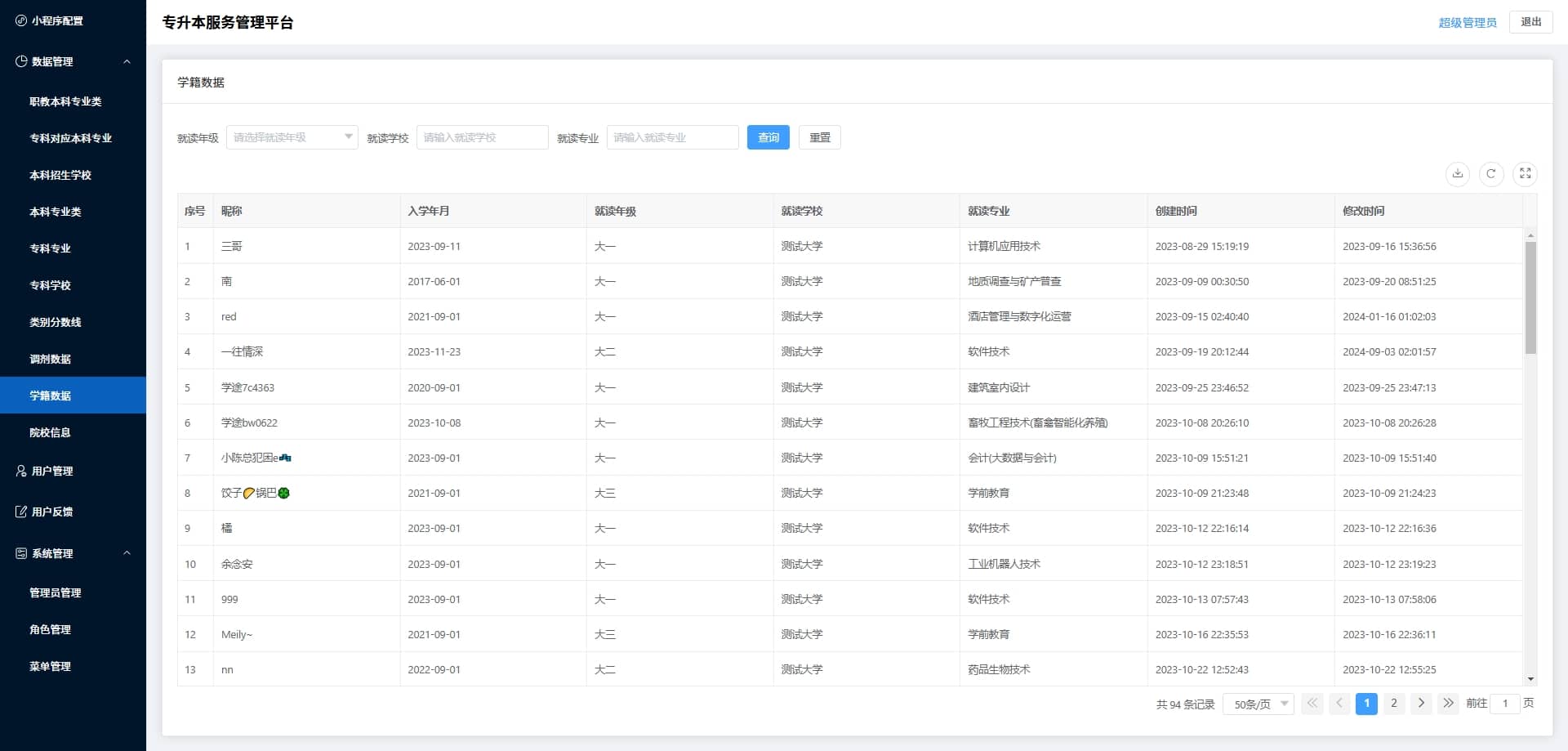Collapse the 系统管理 menu chevron

pyautogui.click(x=127, y=553)
